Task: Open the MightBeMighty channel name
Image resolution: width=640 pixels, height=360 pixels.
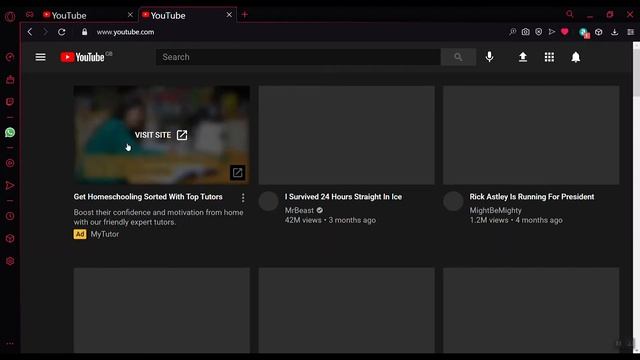Action: [x=496, y=210]
